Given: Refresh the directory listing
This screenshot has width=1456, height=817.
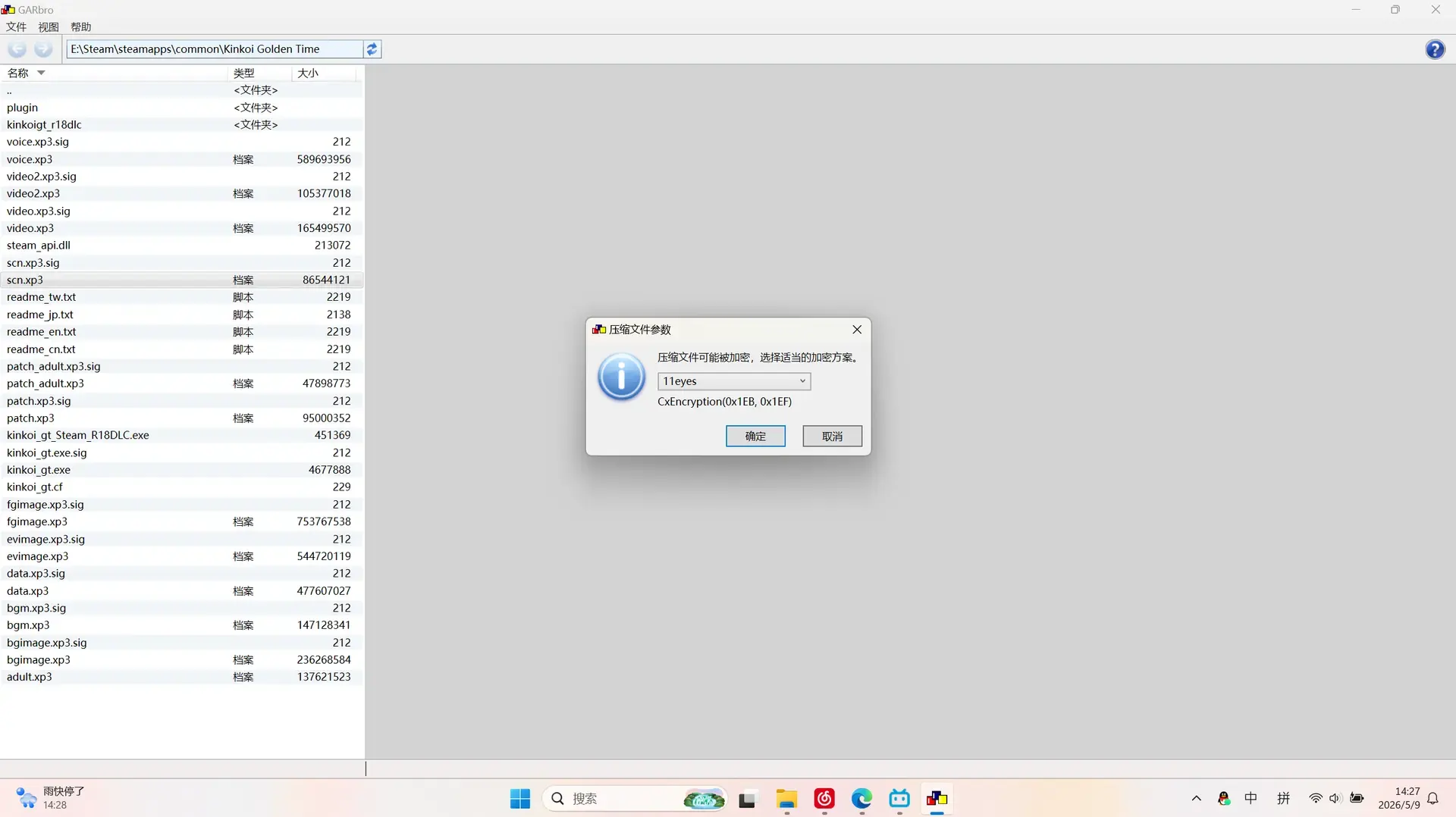Looking at the screenshot, I should (x=372, y=49).
